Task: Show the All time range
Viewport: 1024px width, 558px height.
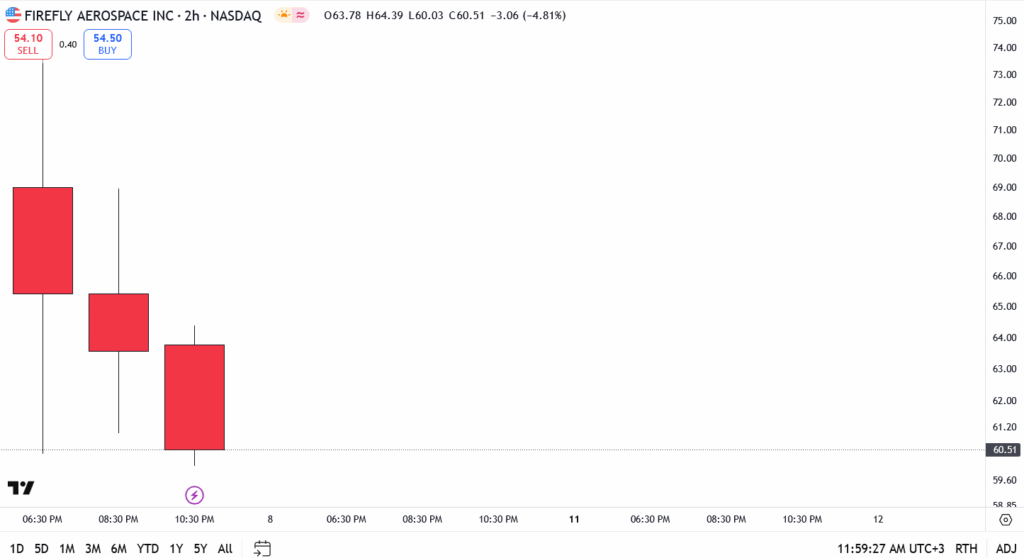Action: tap(225, 548)
